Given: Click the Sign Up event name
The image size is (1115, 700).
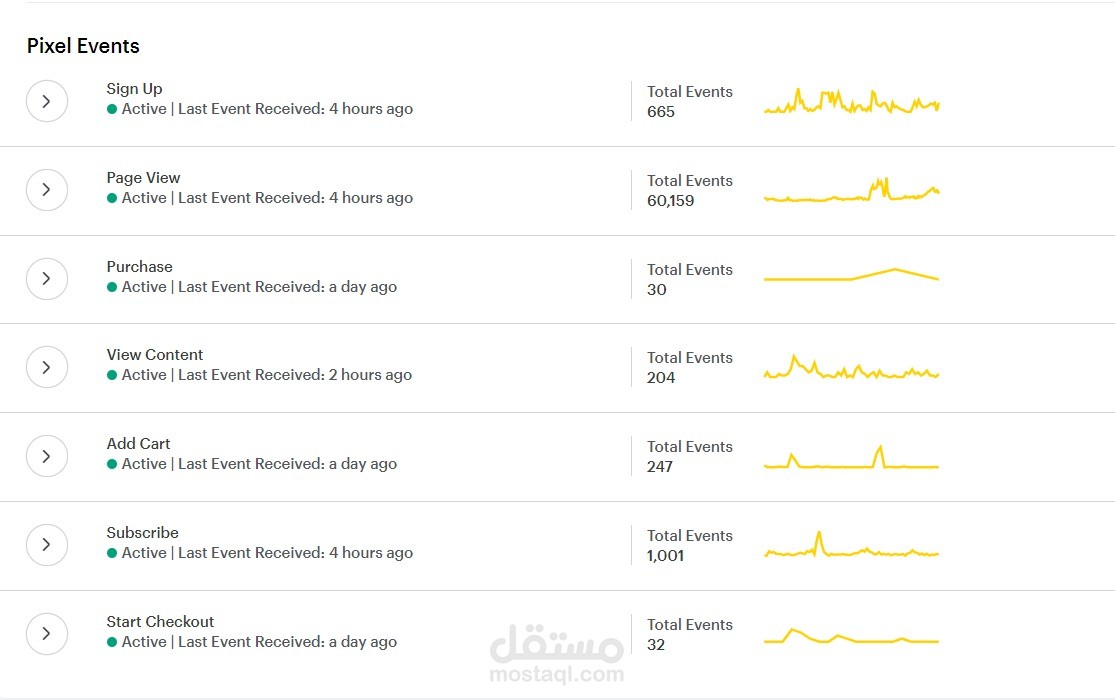Looking at the screenshot, I should click(134, 89).
